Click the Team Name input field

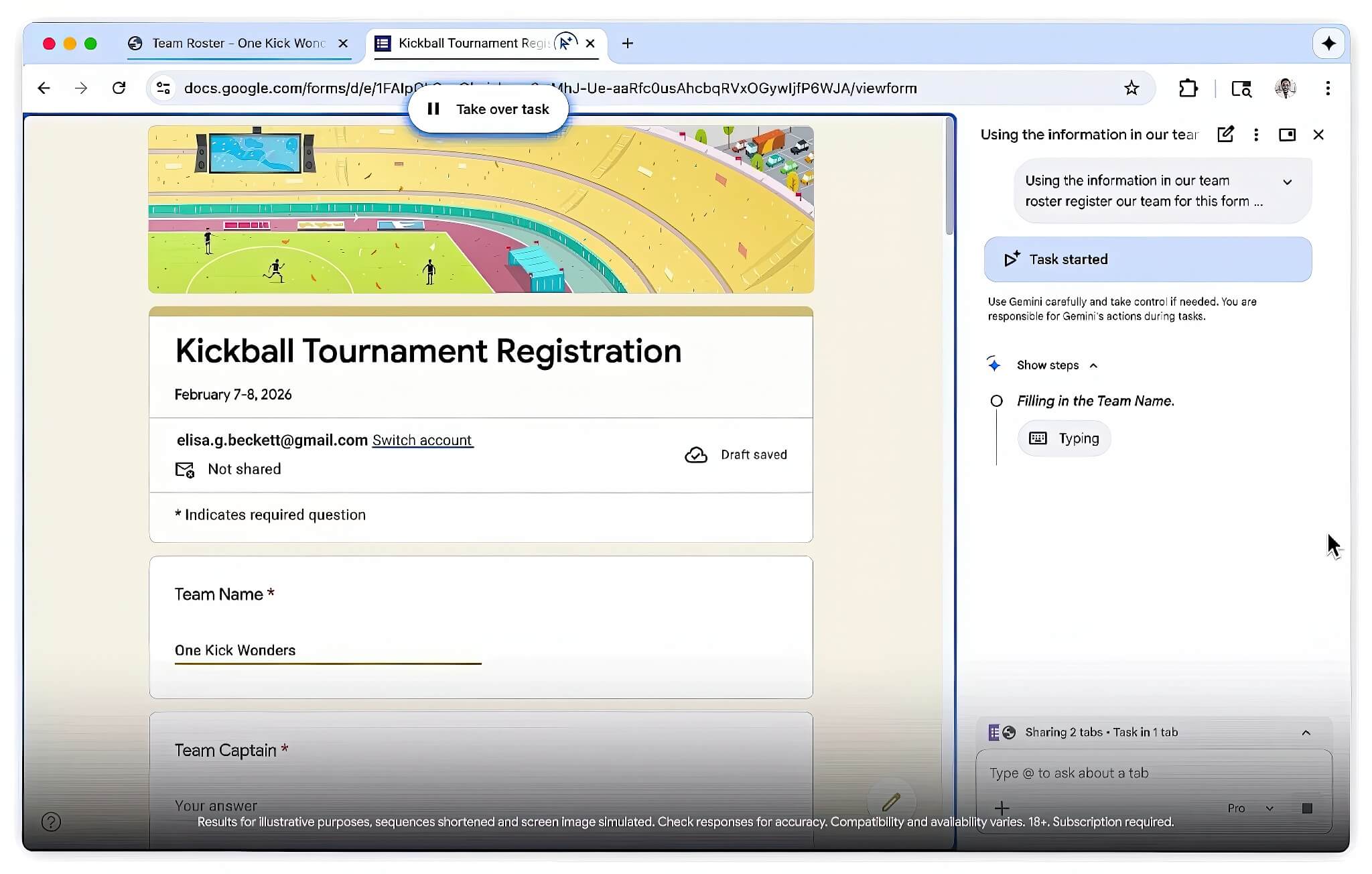[328, 650]
